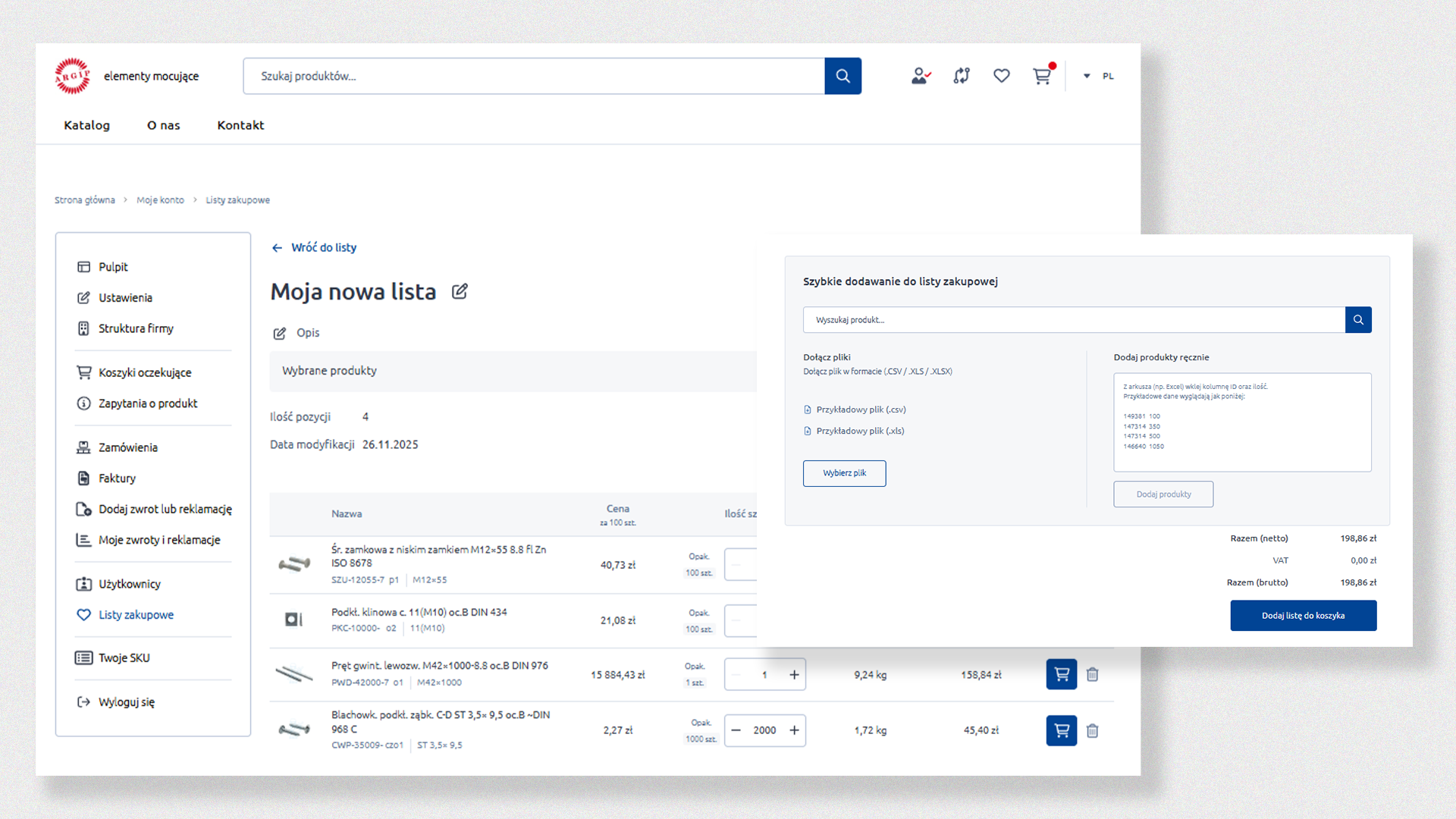The image size is (1456, 819).
Task: Download the Przykładowy plik (.csv) sample
Action: (x=860, y=409)
